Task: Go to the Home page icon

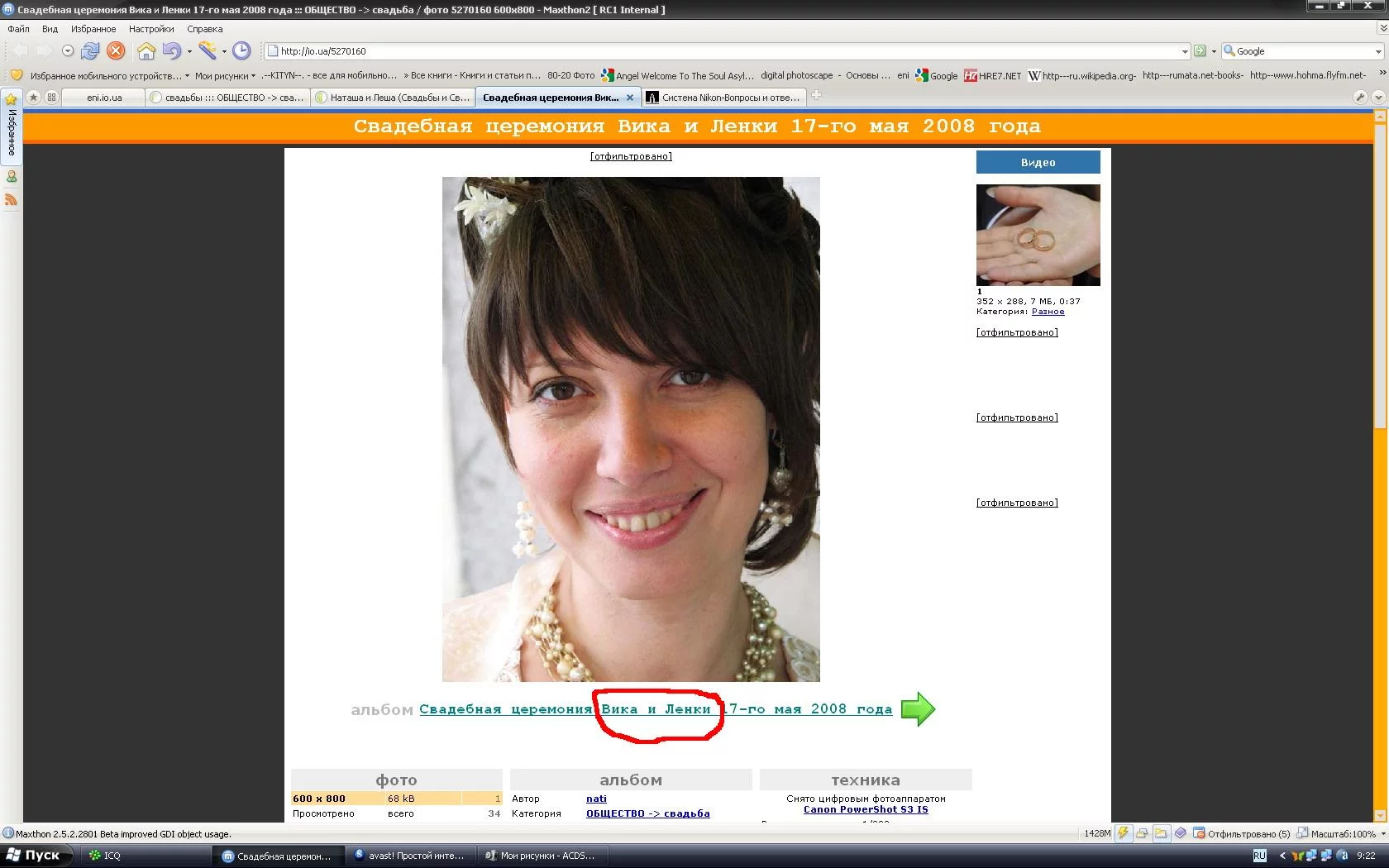Action: pos(146,50)
